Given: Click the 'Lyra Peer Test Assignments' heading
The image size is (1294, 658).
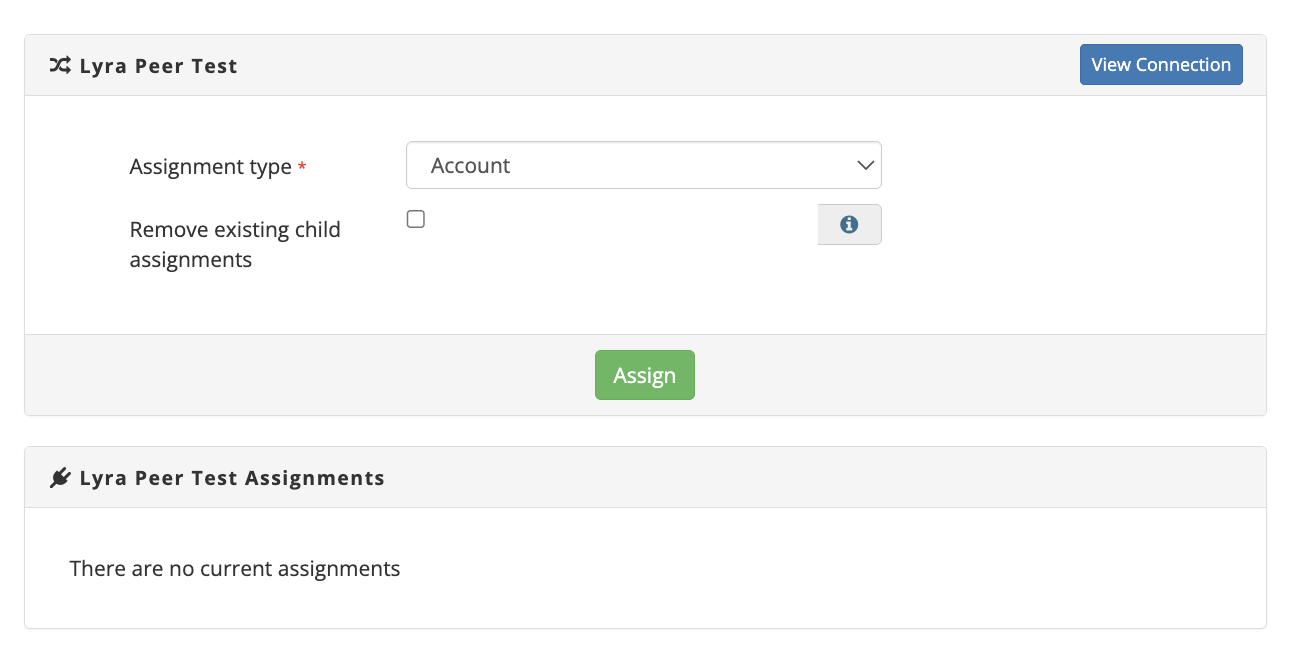Looking at the screenshot, I should tap(232, 478).
